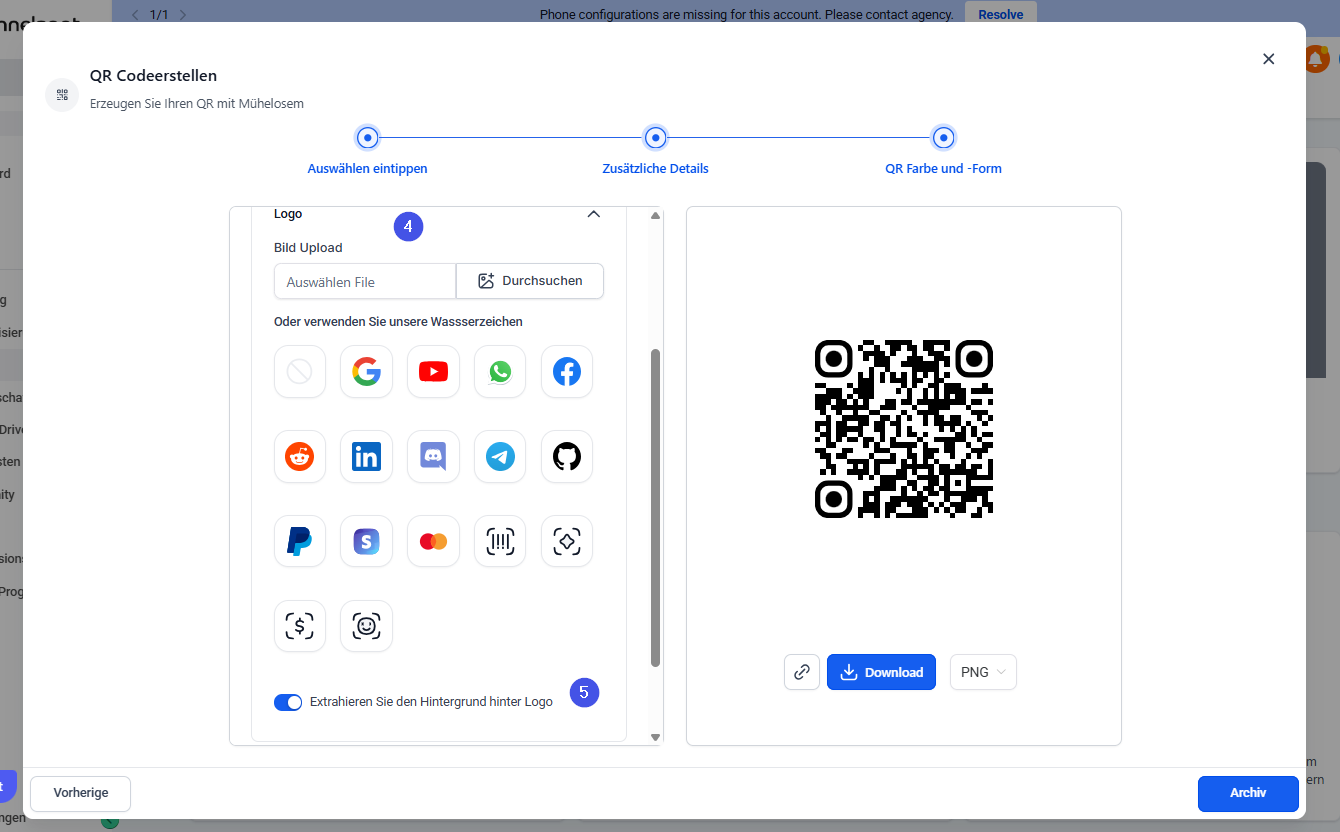The width and height of the screenshot is (1340, 832).
Task: Choose the Mastercard logo watermark
Action: 433,542
